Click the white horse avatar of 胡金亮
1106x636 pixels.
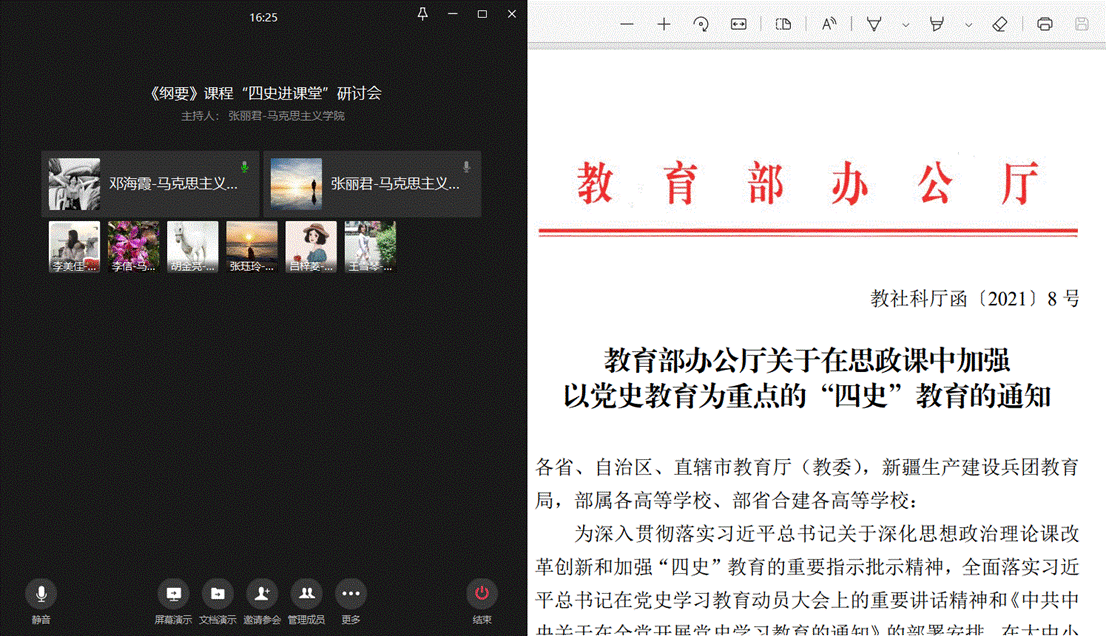192,246
